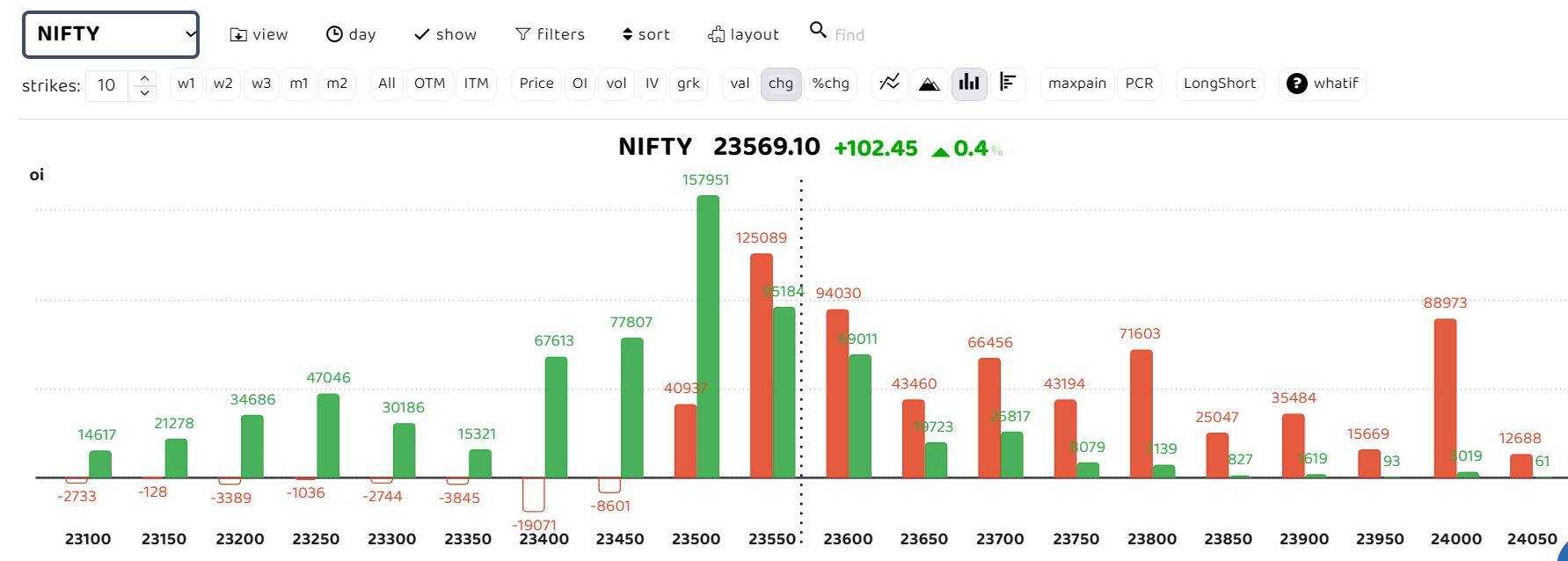Open the NIFTY symbol dropdown
Screen dimensions: 1568x561
pos(111,34)
